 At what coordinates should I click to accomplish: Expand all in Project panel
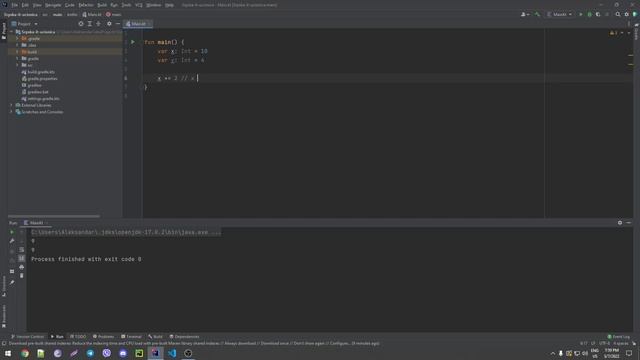90,24
